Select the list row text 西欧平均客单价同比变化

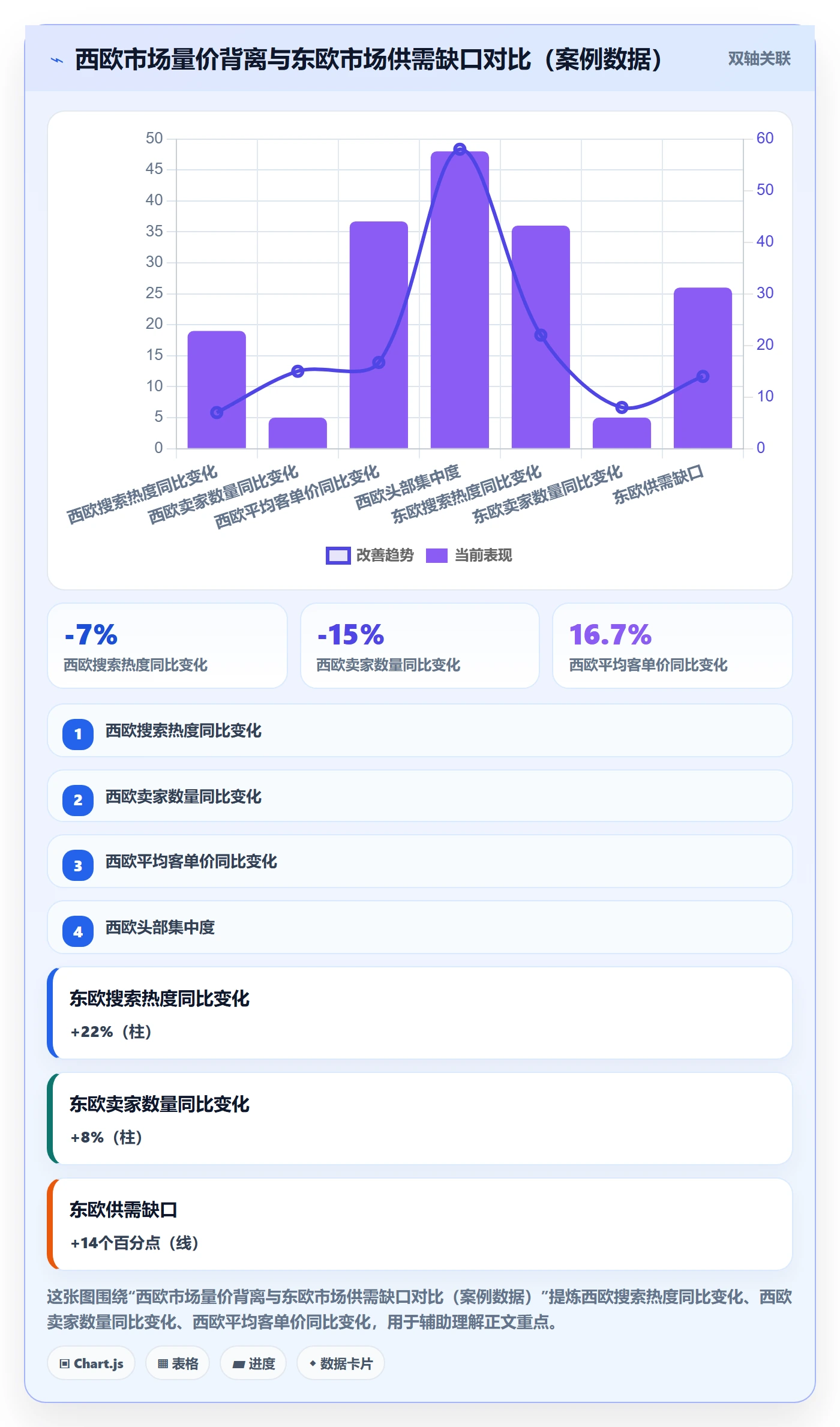tap(191, 862)
